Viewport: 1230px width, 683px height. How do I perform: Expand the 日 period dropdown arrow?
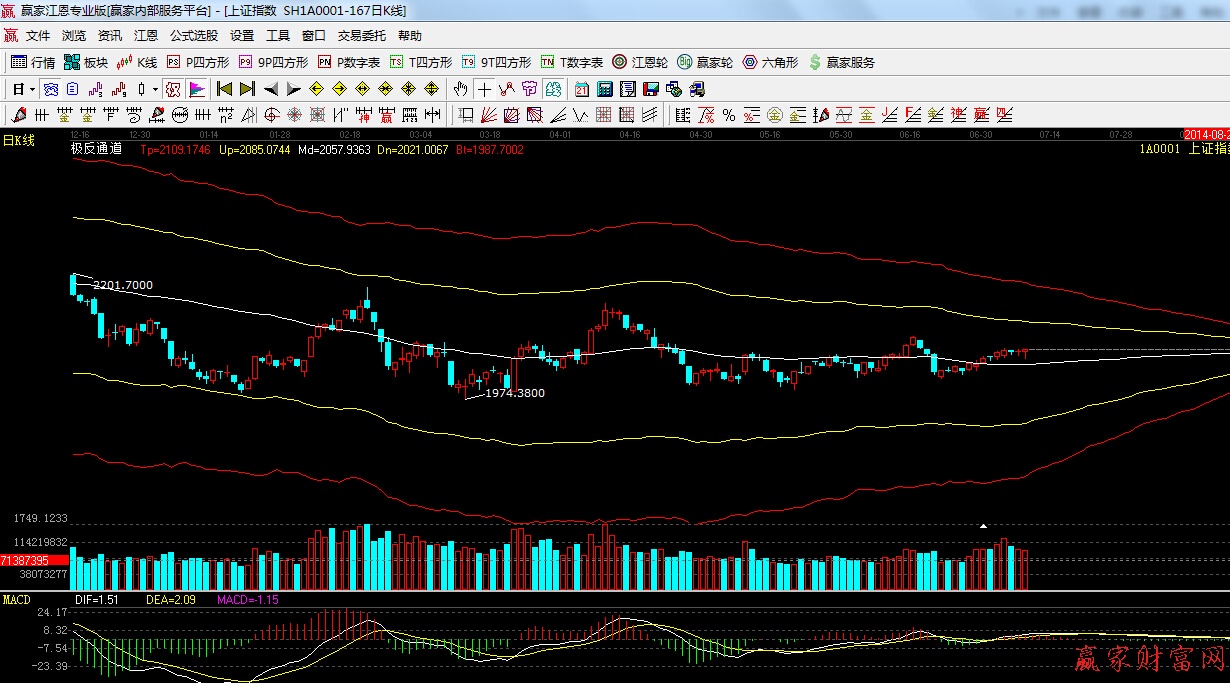pyautogui.click(x=32, y=89)
